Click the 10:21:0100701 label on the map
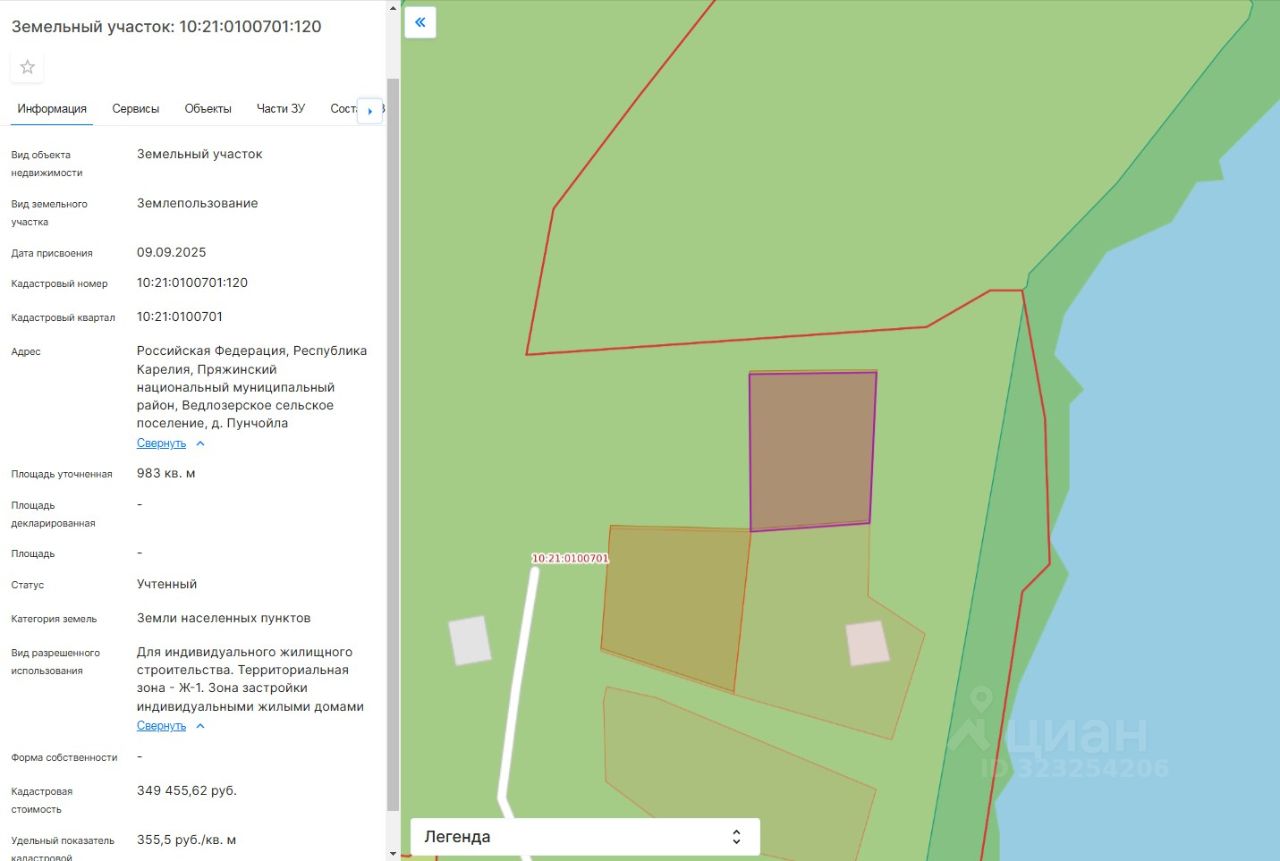The width and height of the screenshot is (1280, 861). (570, 559)
